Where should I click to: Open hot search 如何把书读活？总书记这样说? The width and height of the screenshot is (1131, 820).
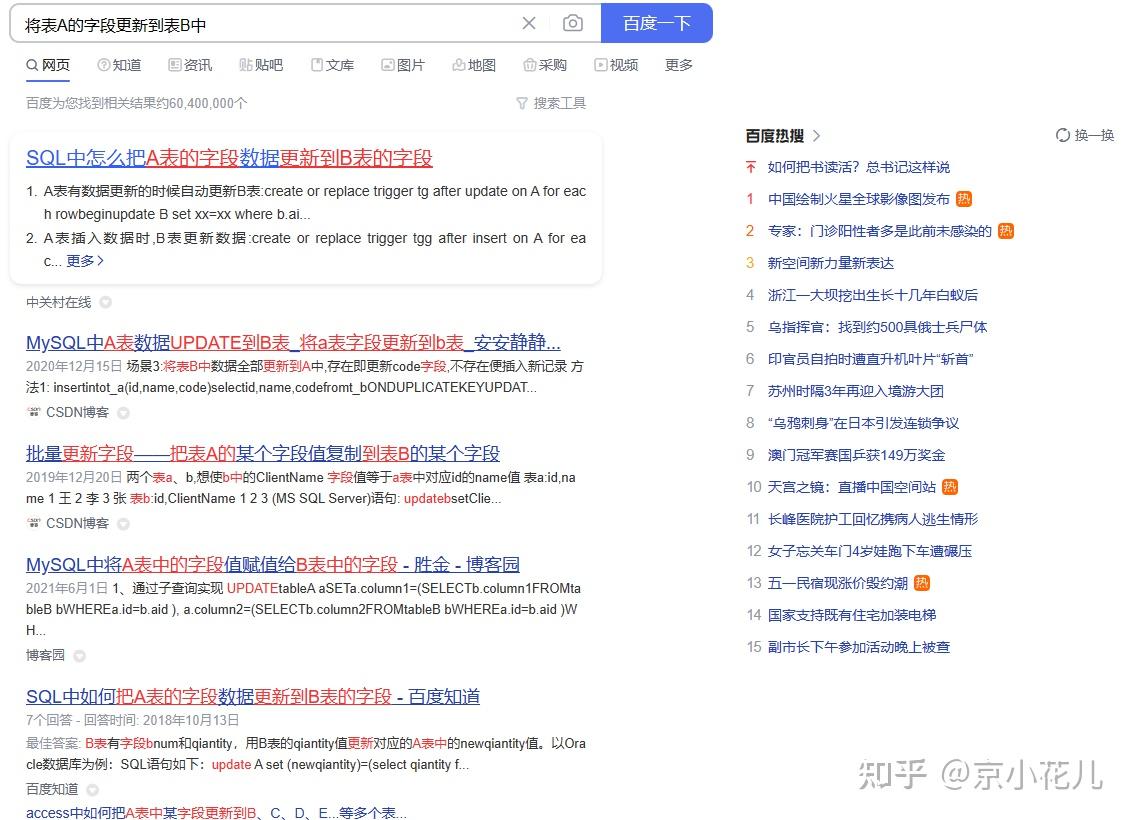[x=858, y=167]
